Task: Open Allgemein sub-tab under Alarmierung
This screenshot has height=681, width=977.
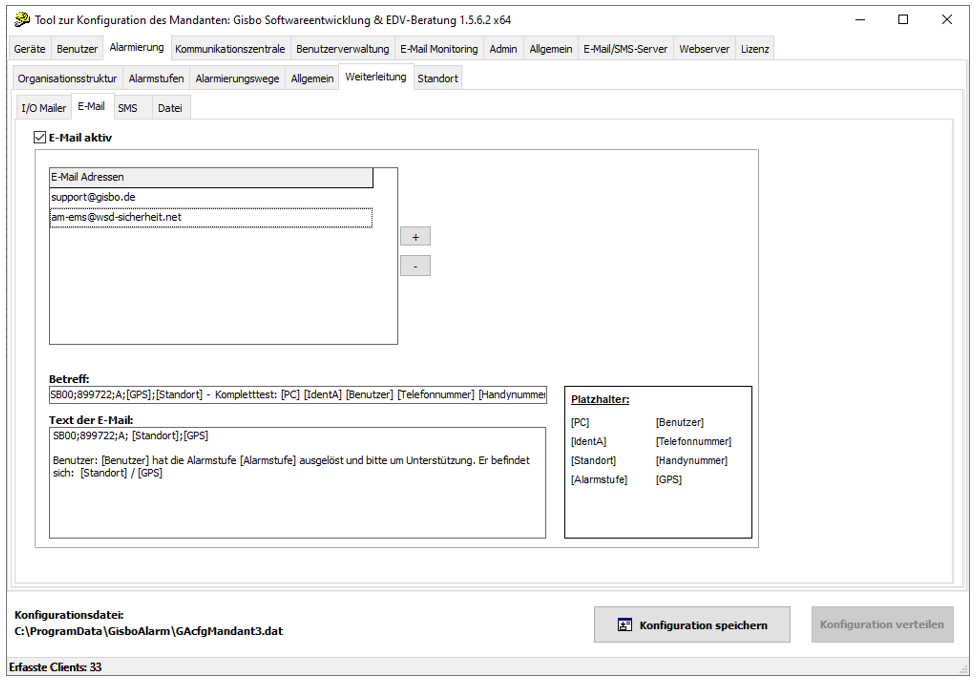Action: point(312,79)
